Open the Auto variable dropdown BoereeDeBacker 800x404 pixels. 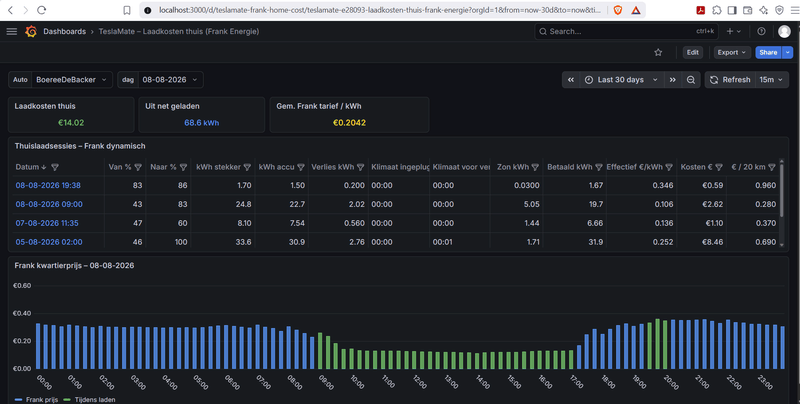tap(72, 80)
